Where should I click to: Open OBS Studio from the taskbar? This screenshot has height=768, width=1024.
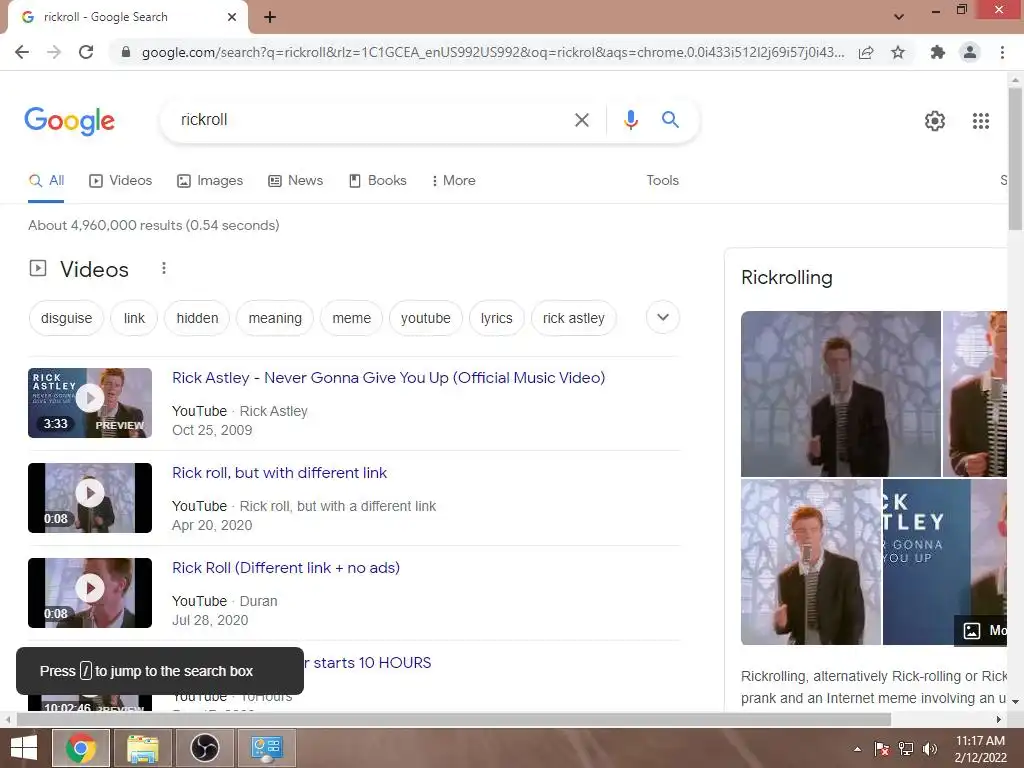tap(205, 748)
